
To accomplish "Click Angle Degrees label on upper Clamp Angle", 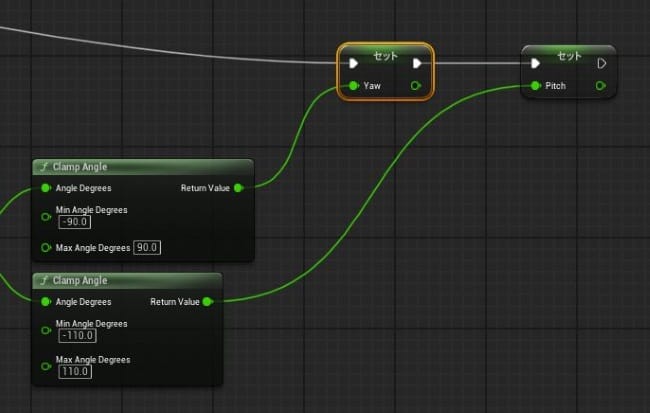I will coord(83,188).
